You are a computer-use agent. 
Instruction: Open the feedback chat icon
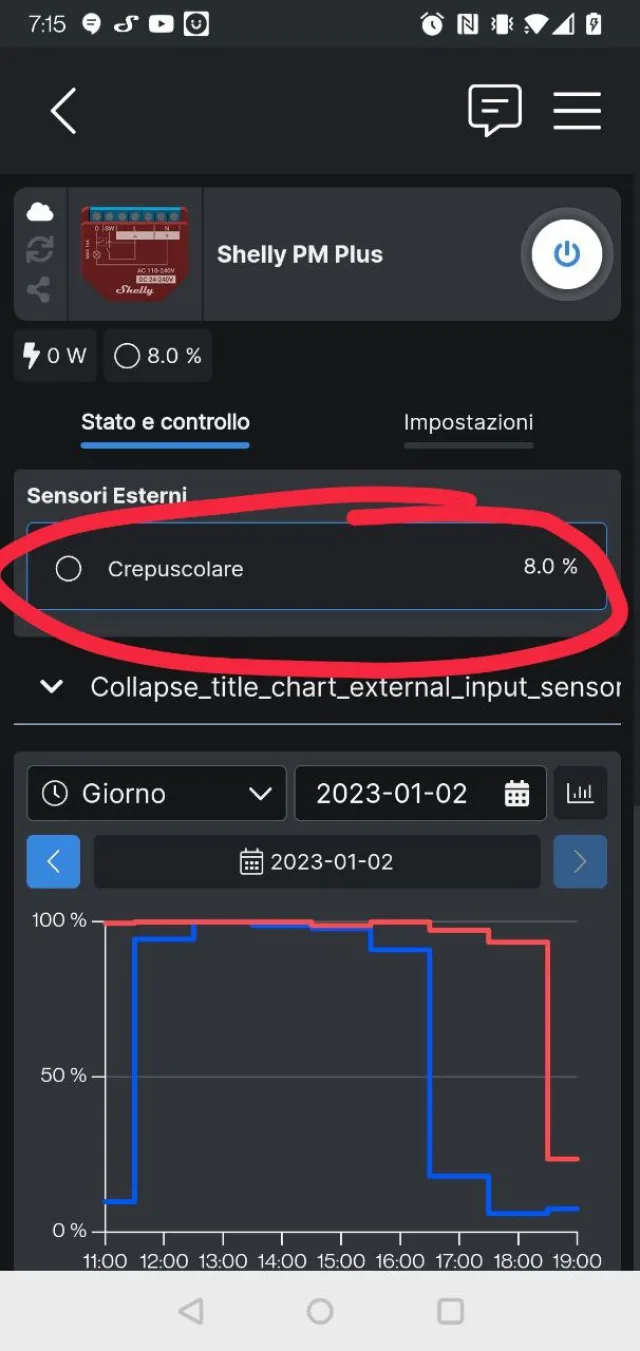coord(495,110)
